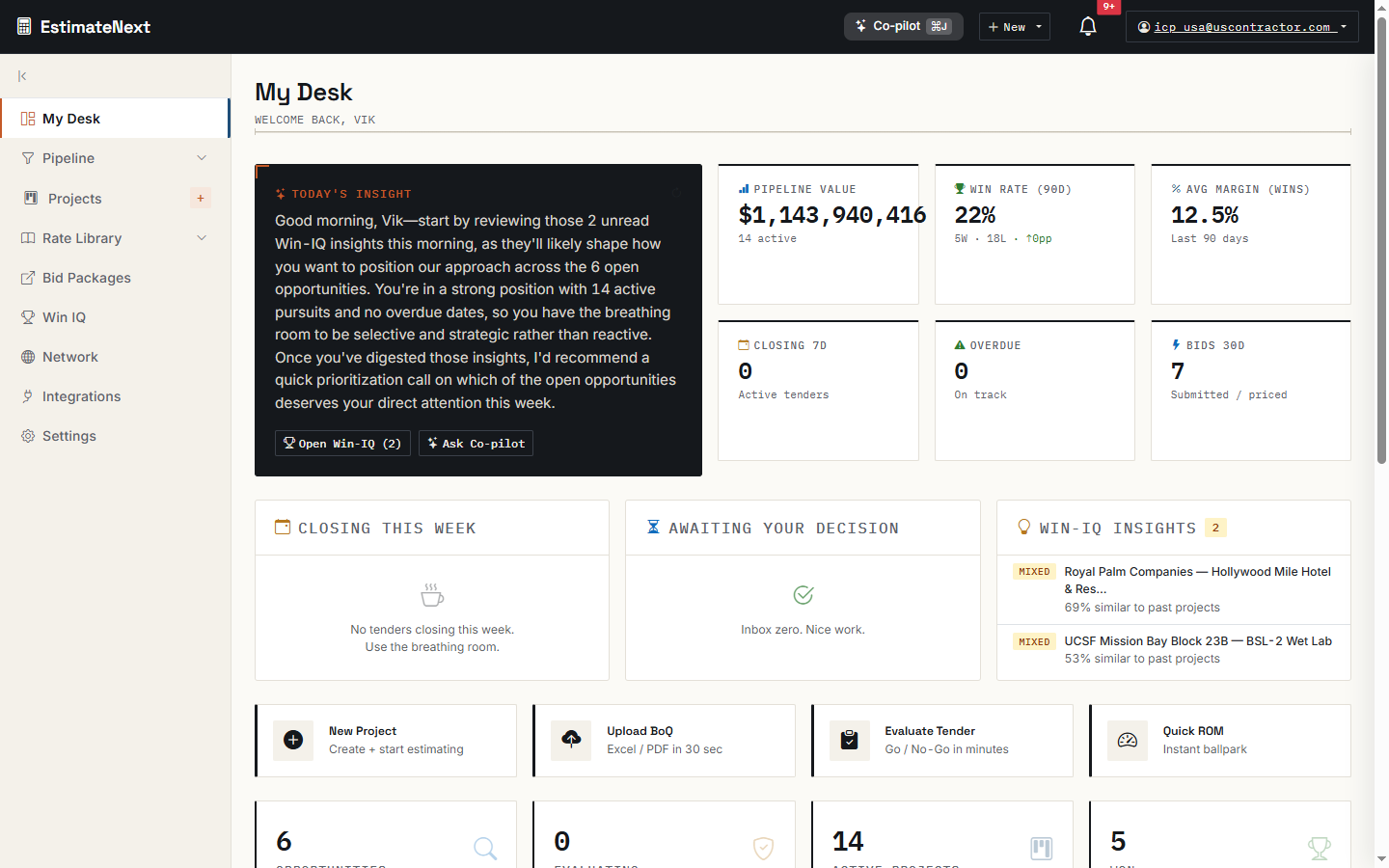Open the Co-pilot button in header

(904, 26)
